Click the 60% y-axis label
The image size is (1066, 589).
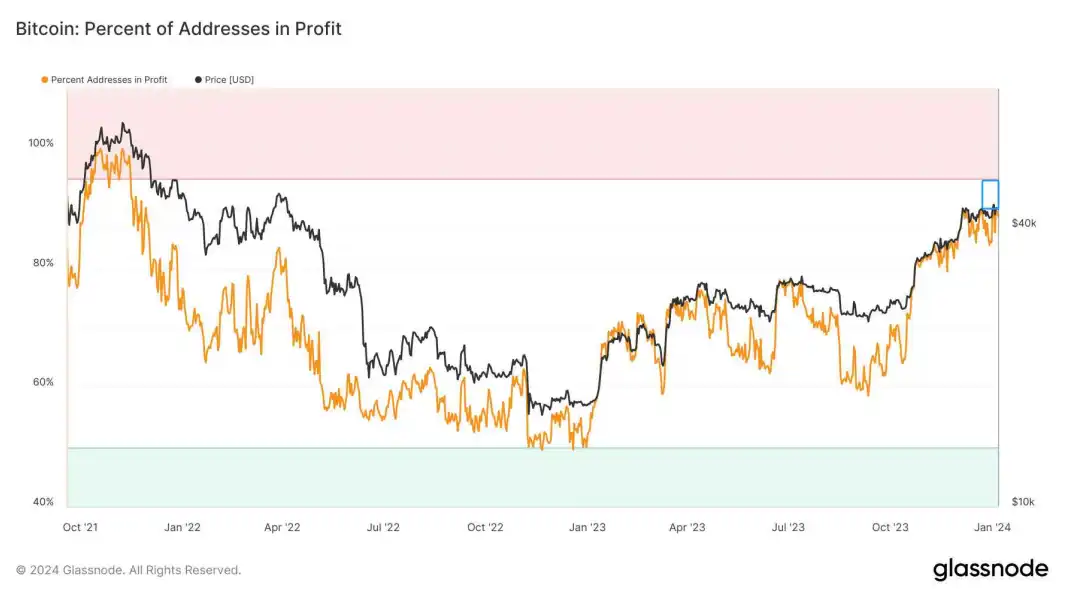click(41, 382)
